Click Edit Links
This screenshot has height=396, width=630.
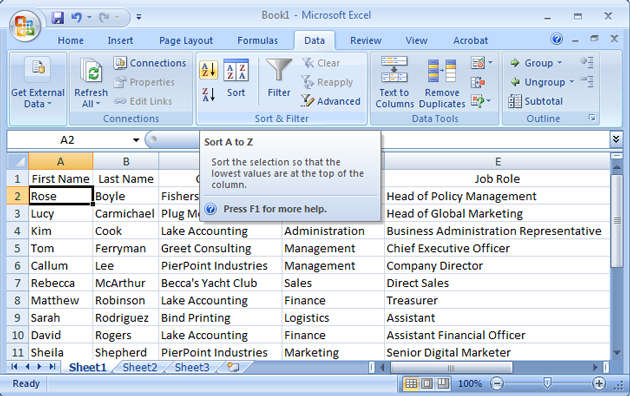[143, 101]
